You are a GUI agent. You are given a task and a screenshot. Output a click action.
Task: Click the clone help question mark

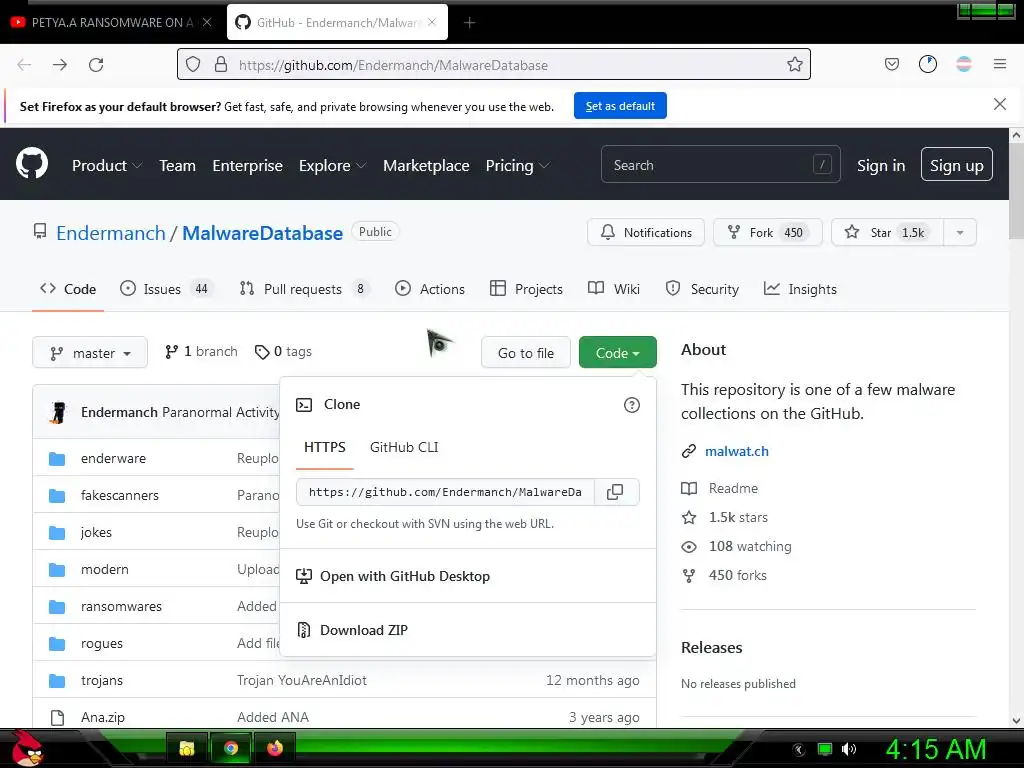coord(632,405)
